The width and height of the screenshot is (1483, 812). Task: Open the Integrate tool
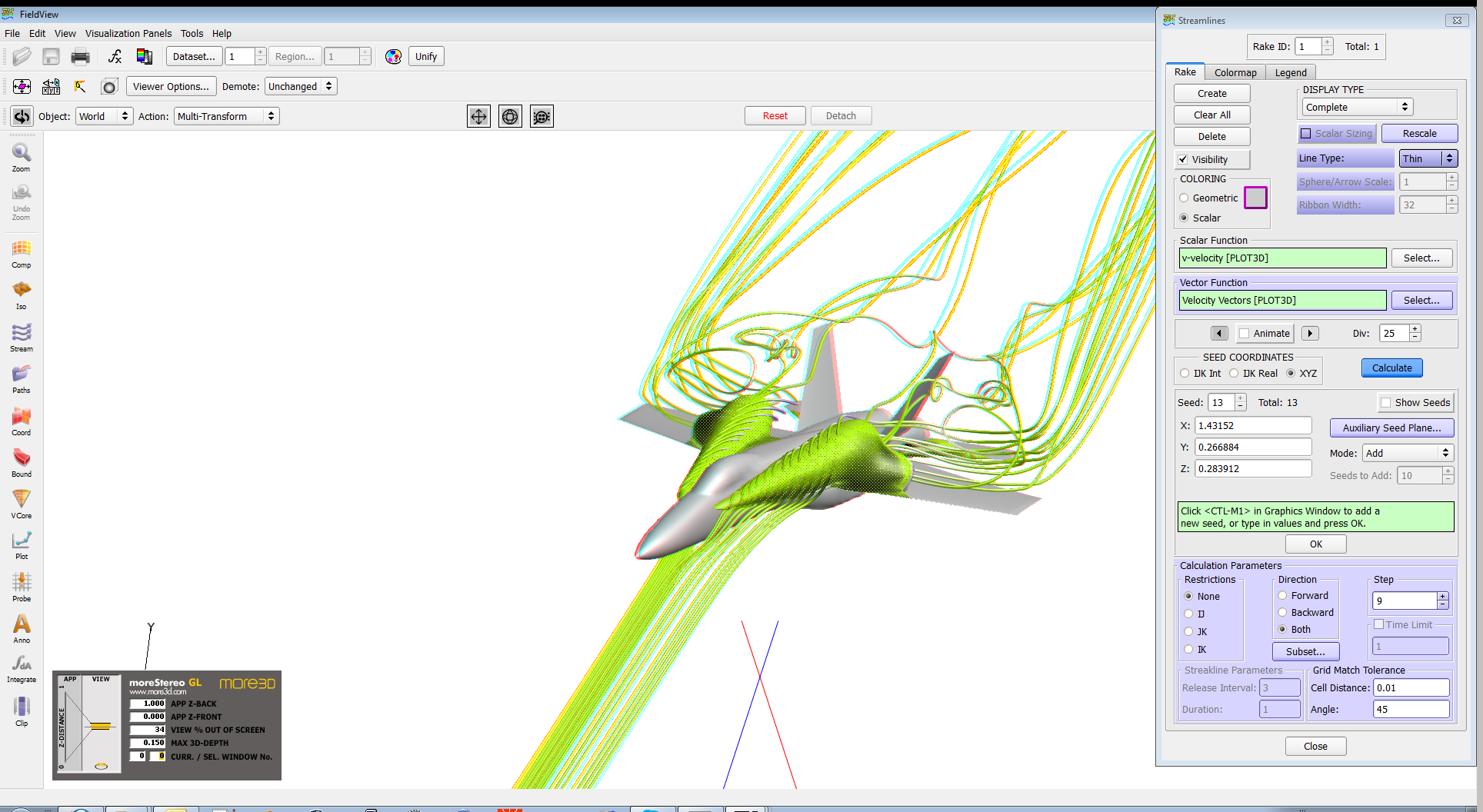[22, 669]
